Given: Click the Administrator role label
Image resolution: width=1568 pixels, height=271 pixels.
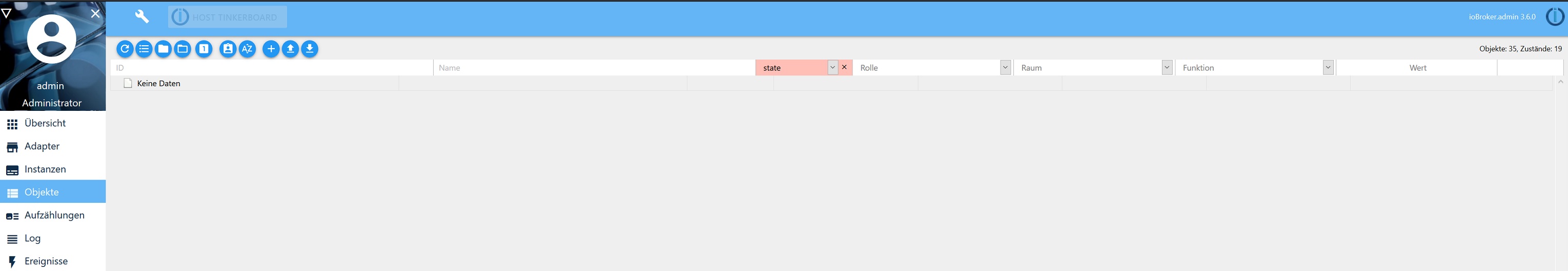Looking at the screenshot, I should pyautogui.click(x=52, y=103).
